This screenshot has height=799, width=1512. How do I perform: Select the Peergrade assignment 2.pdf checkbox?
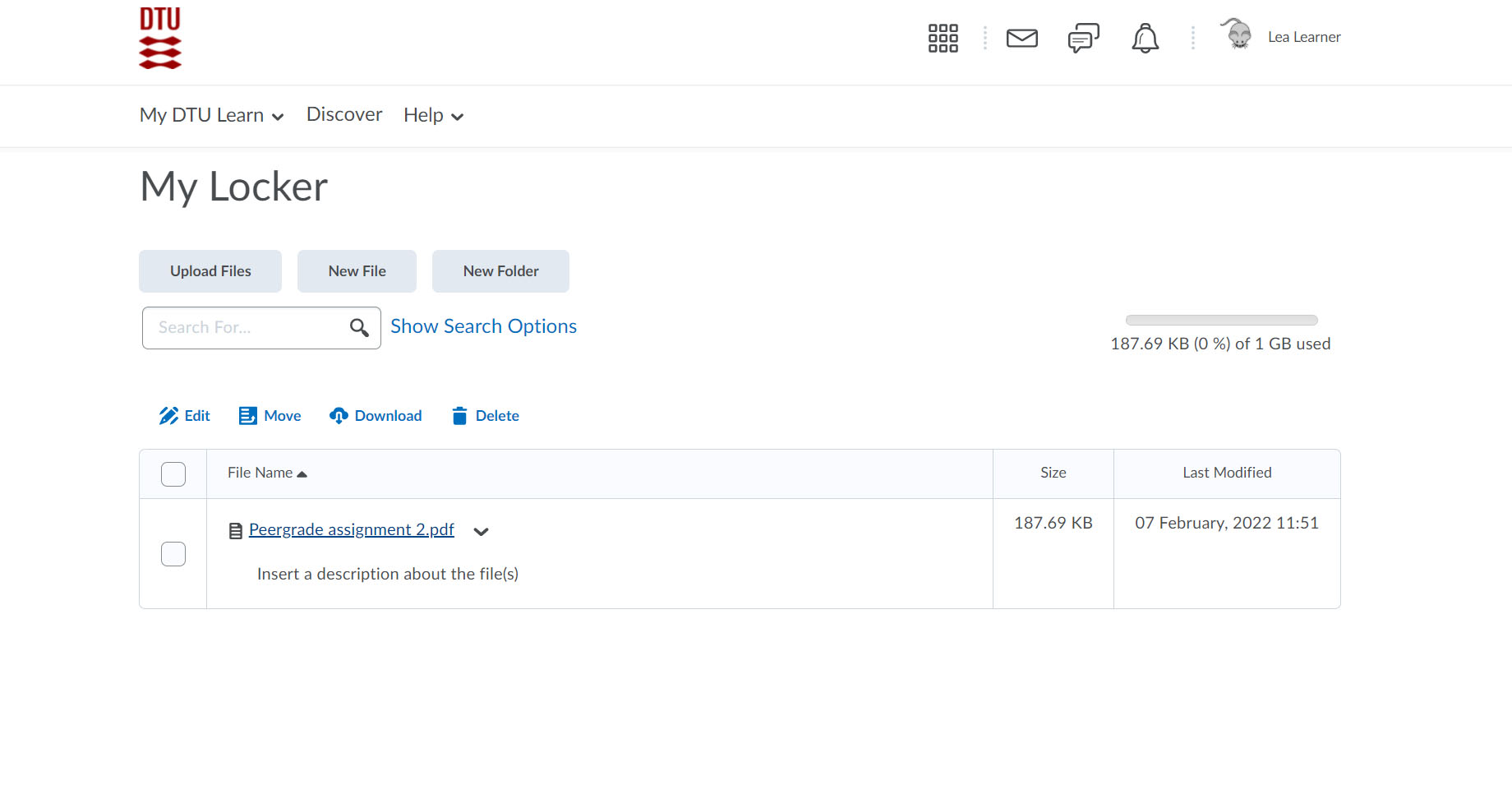click(x=173, y=554)
